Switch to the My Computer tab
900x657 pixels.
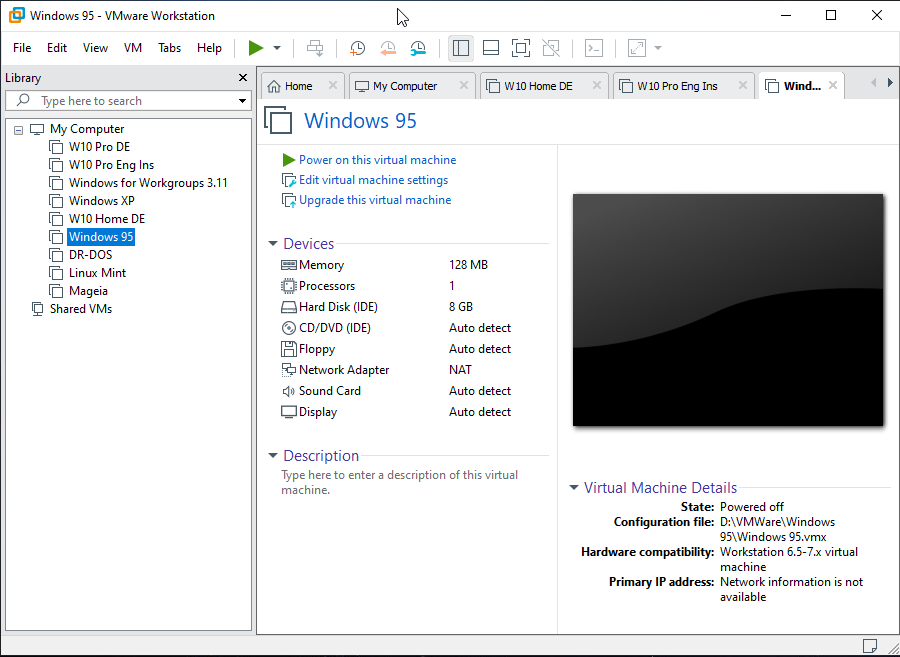tap(405, 86)
